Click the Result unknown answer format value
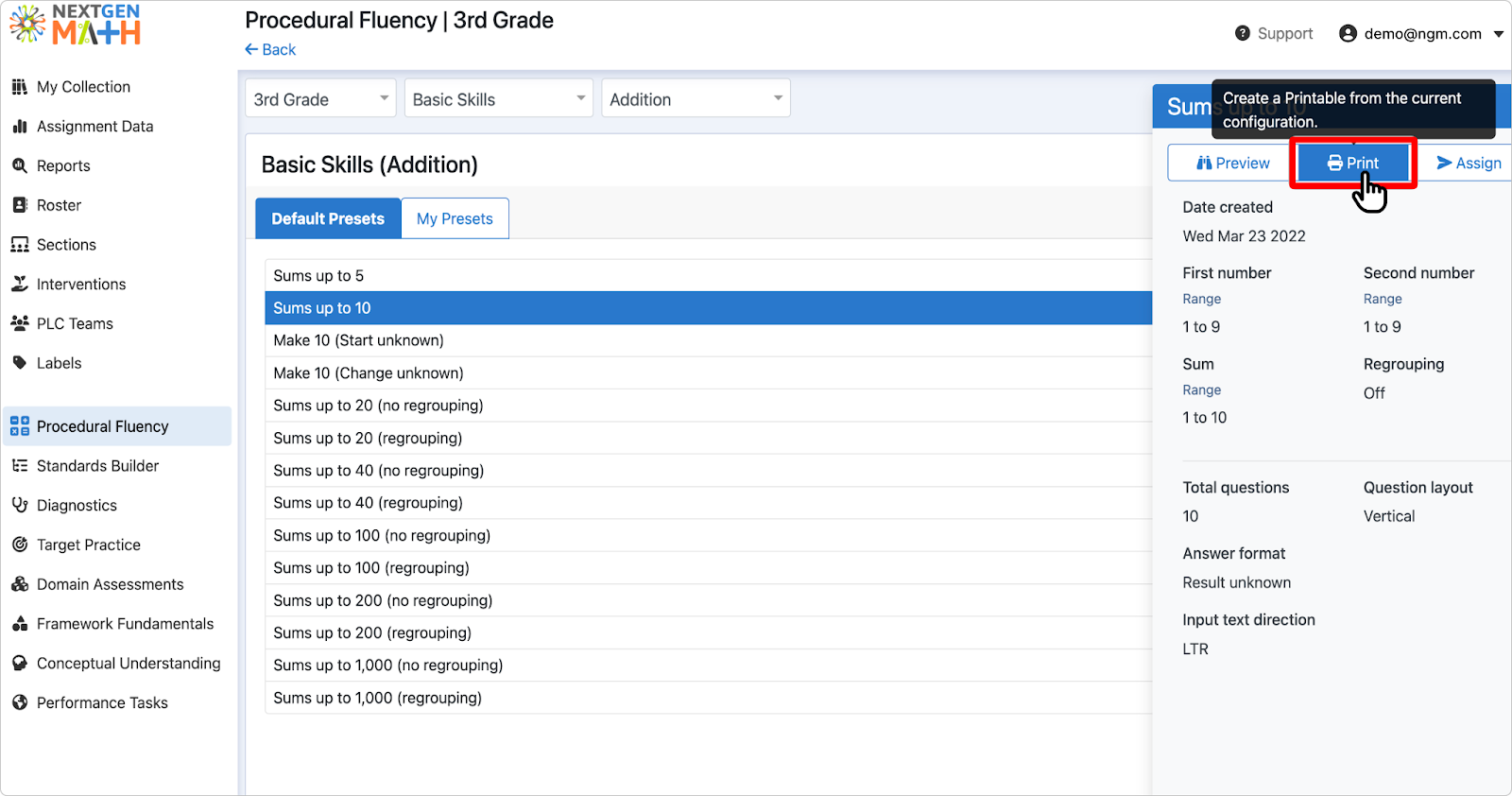 tap(1236, 582)
